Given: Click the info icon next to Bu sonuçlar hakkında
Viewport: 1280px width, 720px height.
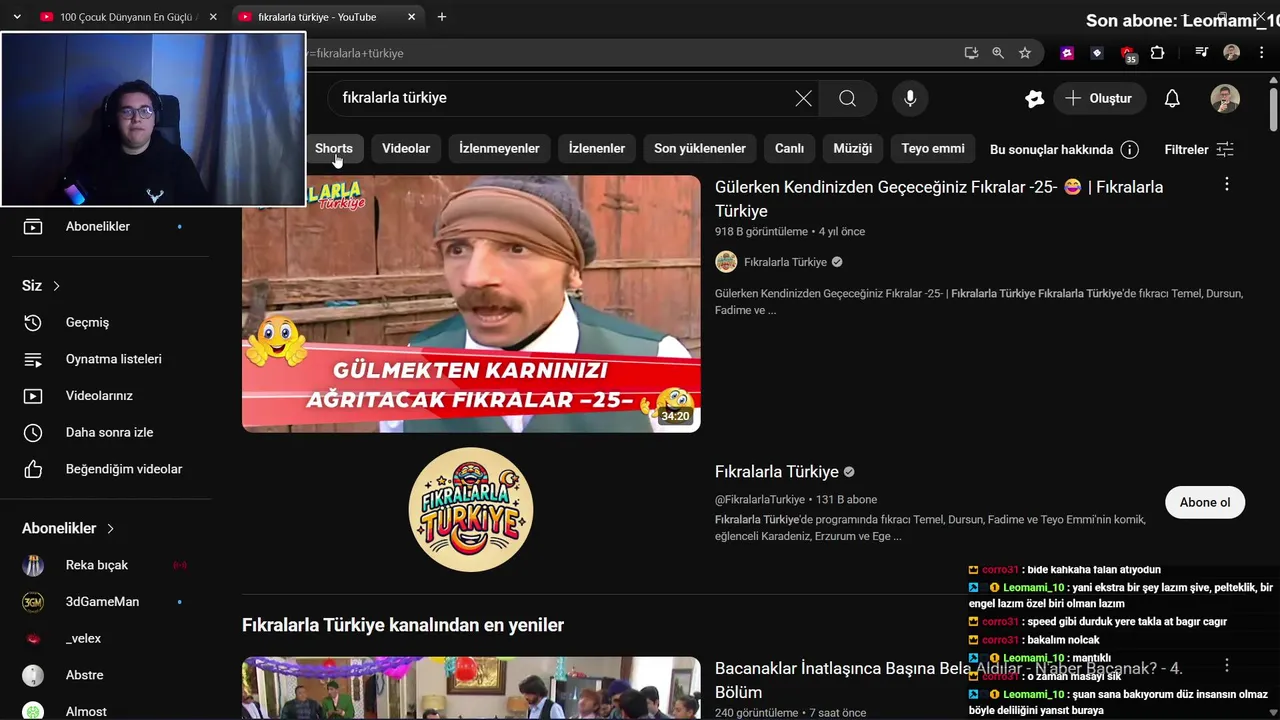Looking at the screenshot, I should (x=1130, y=149).
